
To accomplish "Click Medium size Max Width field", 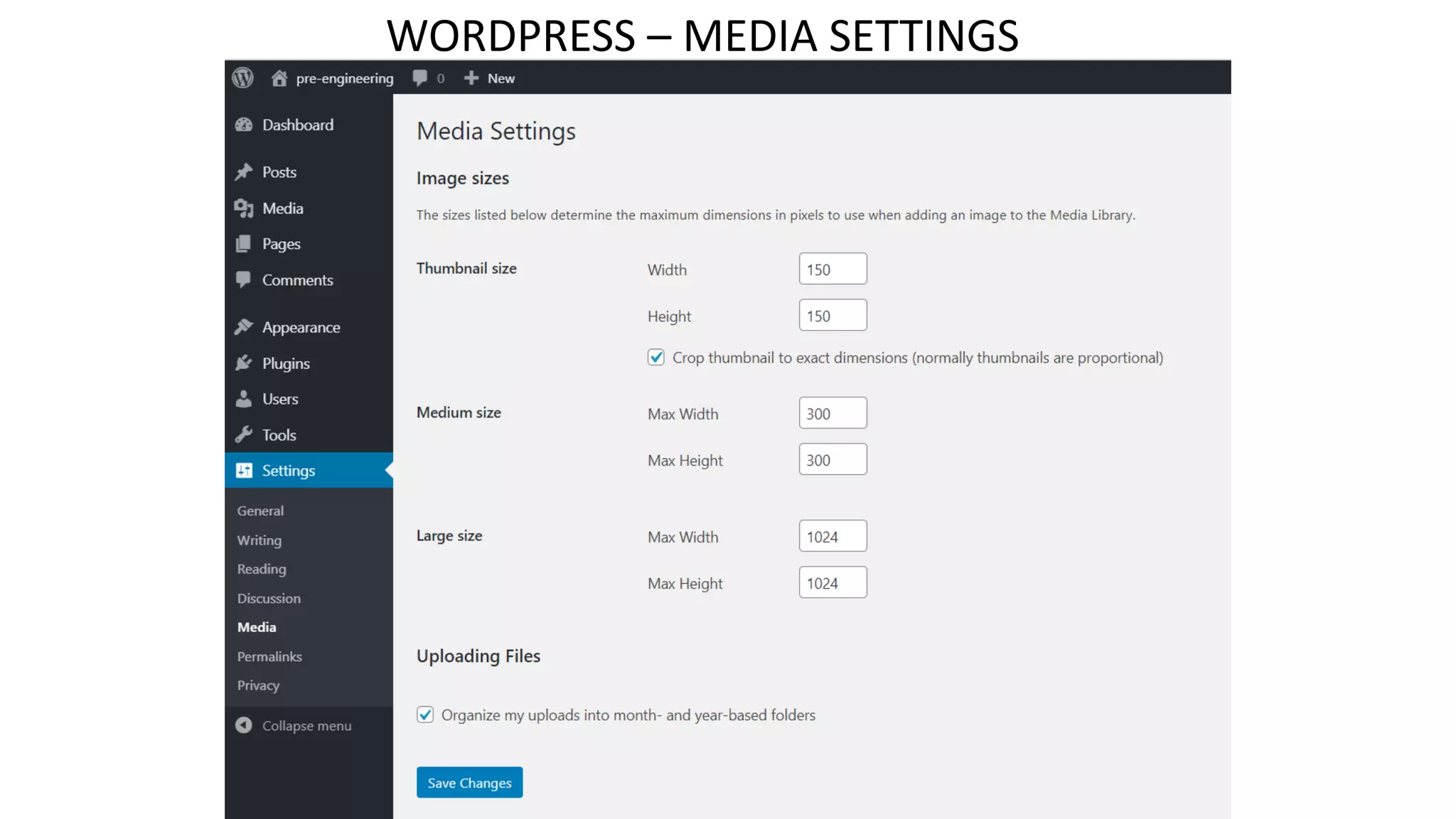I will [x=833, y=413].
